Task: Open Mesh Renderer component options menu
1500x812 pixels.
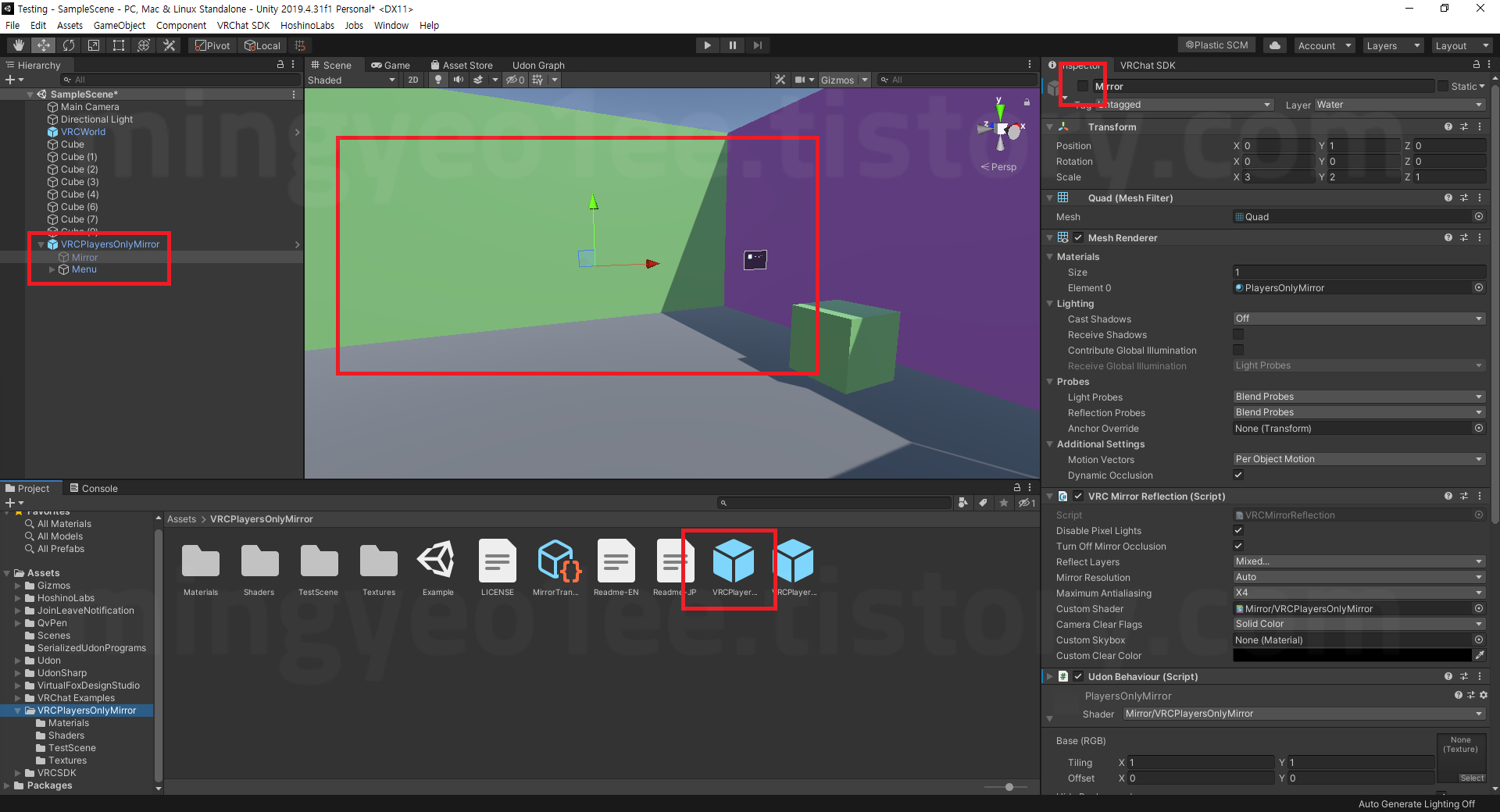Action: pyautogui.click(x=1480, y=237)
